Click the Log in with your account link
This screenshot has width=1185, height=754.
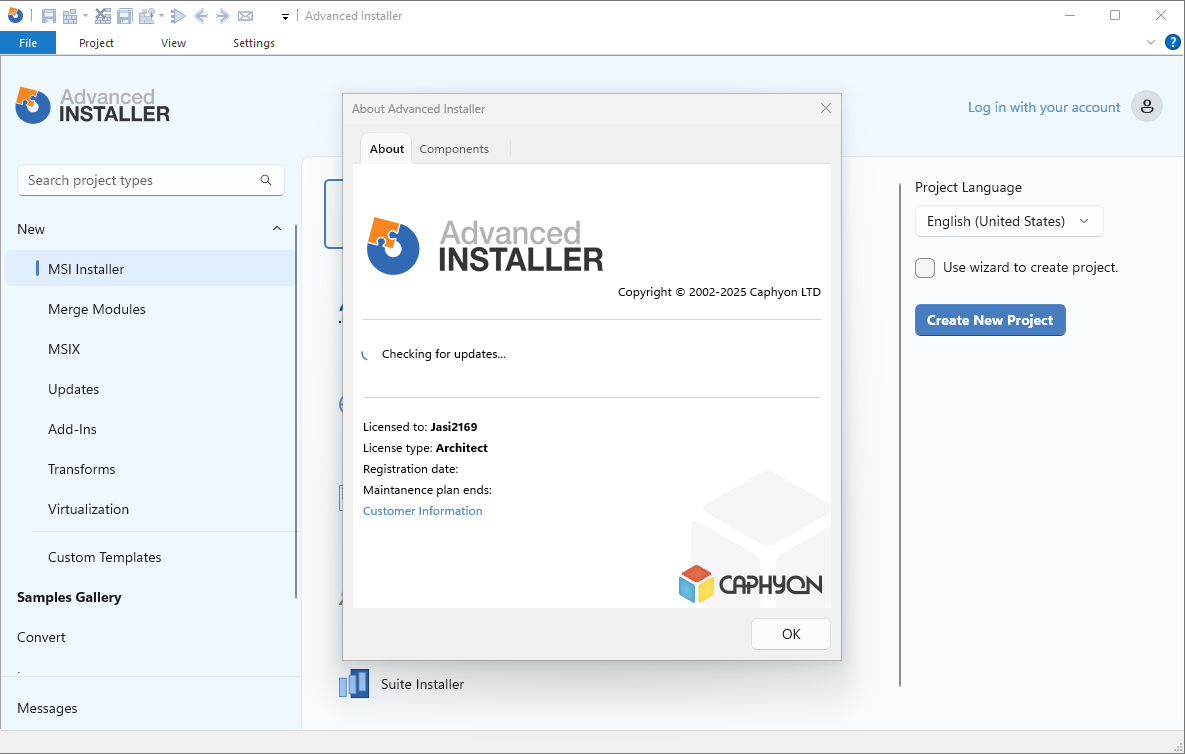pyautogui.click(x=1044, y=107)
